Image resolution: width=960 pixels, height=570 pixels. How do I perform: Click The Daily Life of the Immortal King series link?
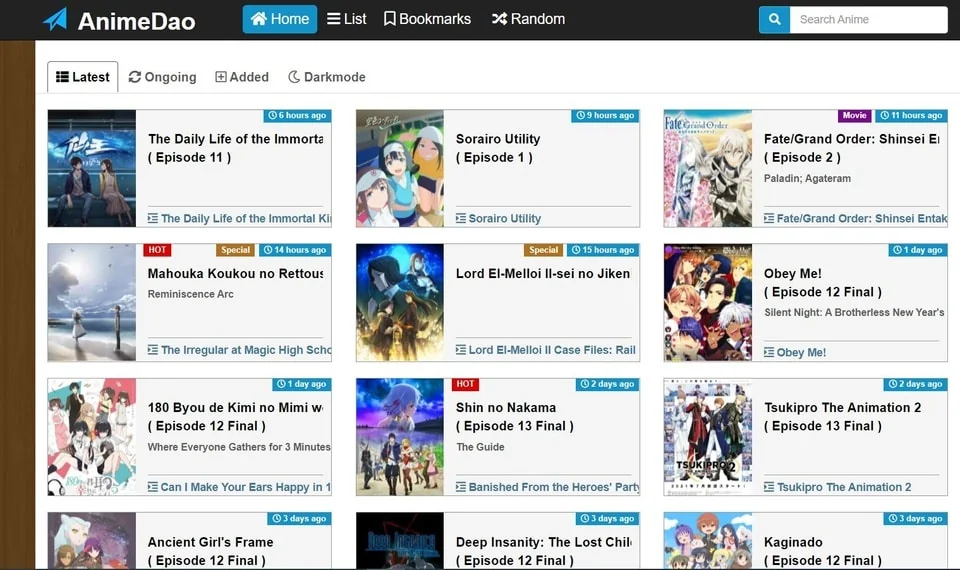click(239, 219)
